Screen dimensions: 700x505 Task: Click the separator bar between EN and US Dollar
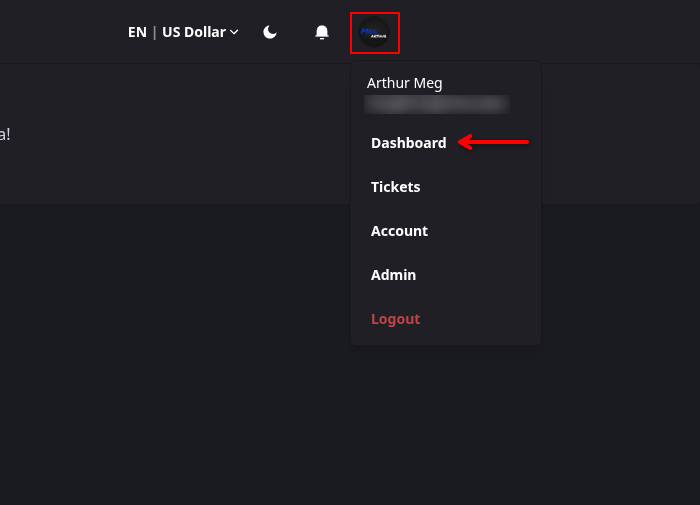tap(154, 32)
